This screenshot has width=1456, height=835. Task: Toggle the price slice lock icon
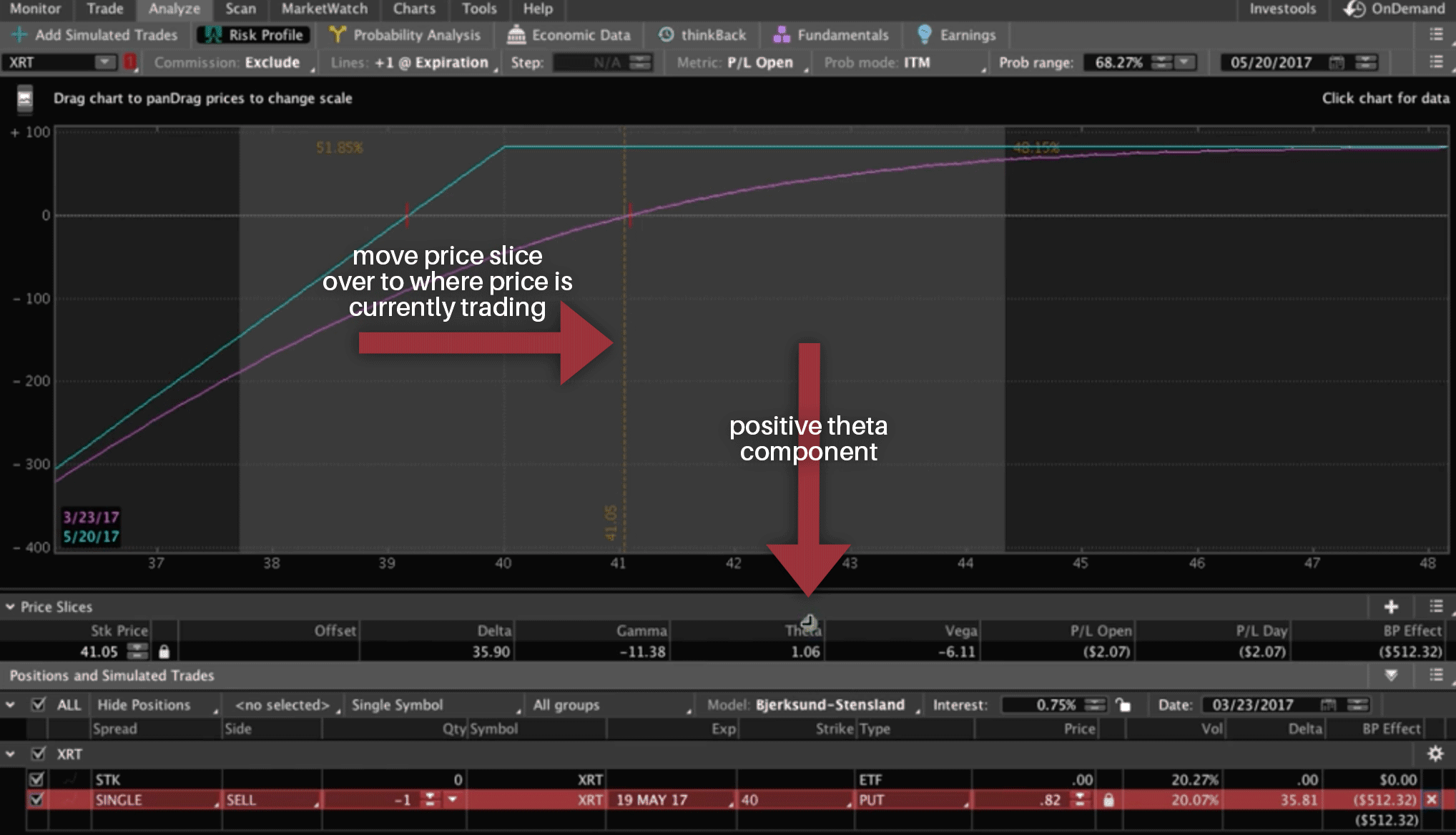click(164, 651)
